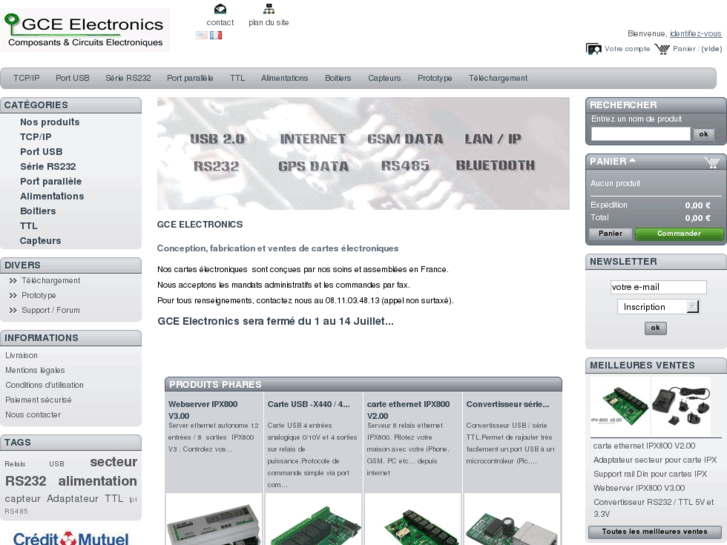Click the alimentation tag
Viewport: 727px width, 545px height.
[x=97, y=481]
